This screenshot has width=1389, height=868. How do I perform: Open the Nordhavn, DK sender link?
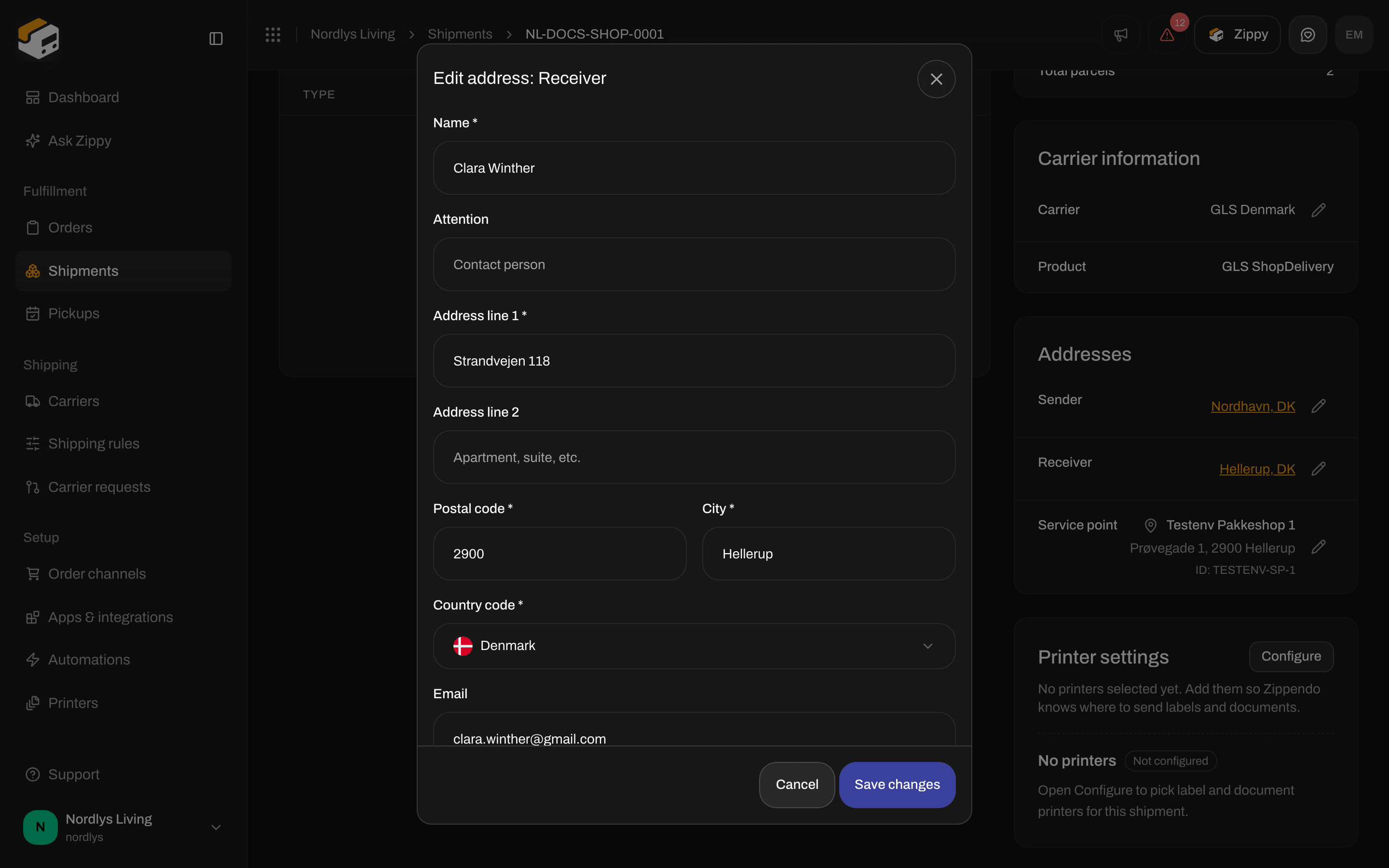[x=1253, y=407]
